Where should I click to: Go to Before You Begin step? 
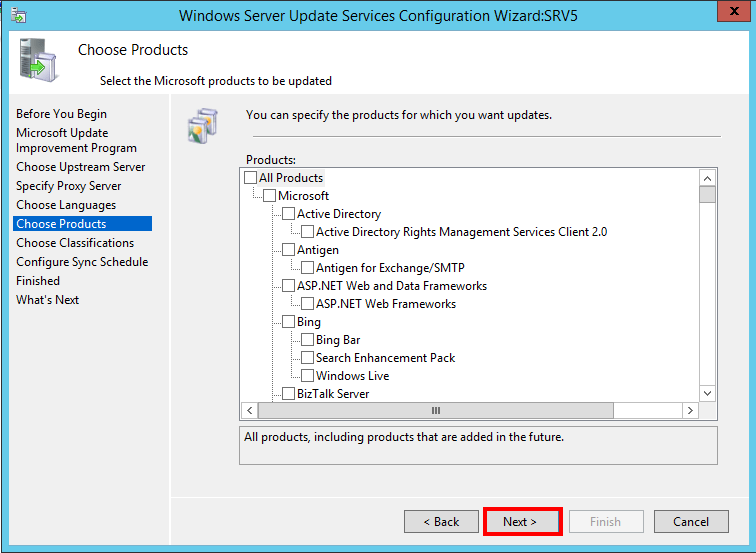pyautogui.click(x=61, y=114)
